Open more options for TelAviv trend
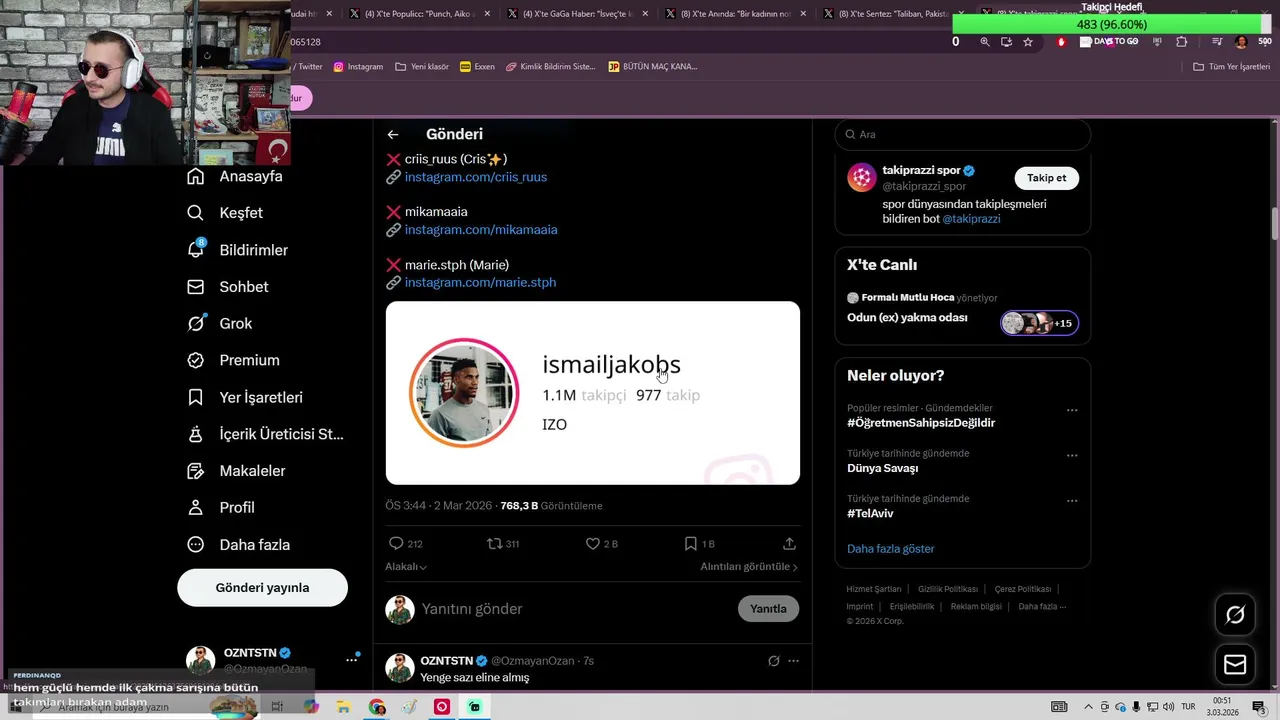The width and height of the screenshot is (1280, 720). (x=1072, y=500)
